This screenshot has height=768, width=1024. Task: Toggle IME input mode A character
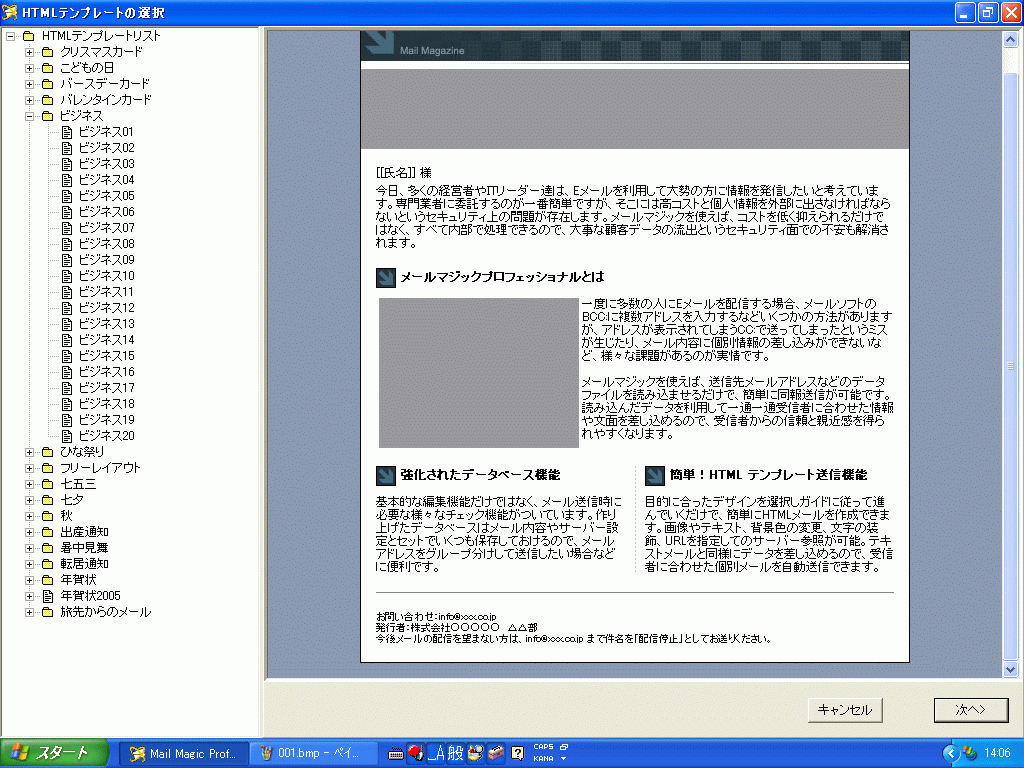(437, 754)
